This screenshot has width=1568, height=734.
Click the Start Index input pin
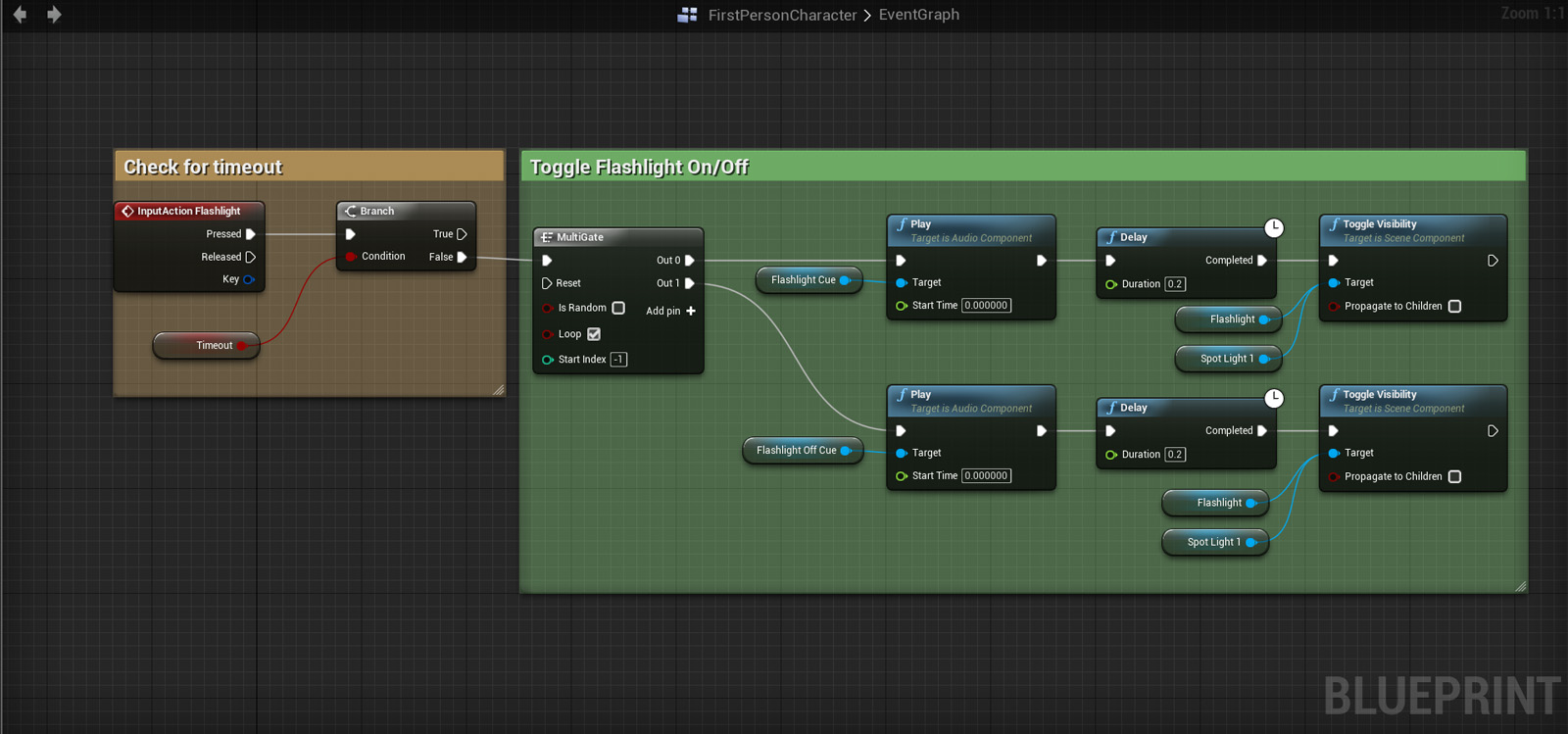[x=548, y=360]
